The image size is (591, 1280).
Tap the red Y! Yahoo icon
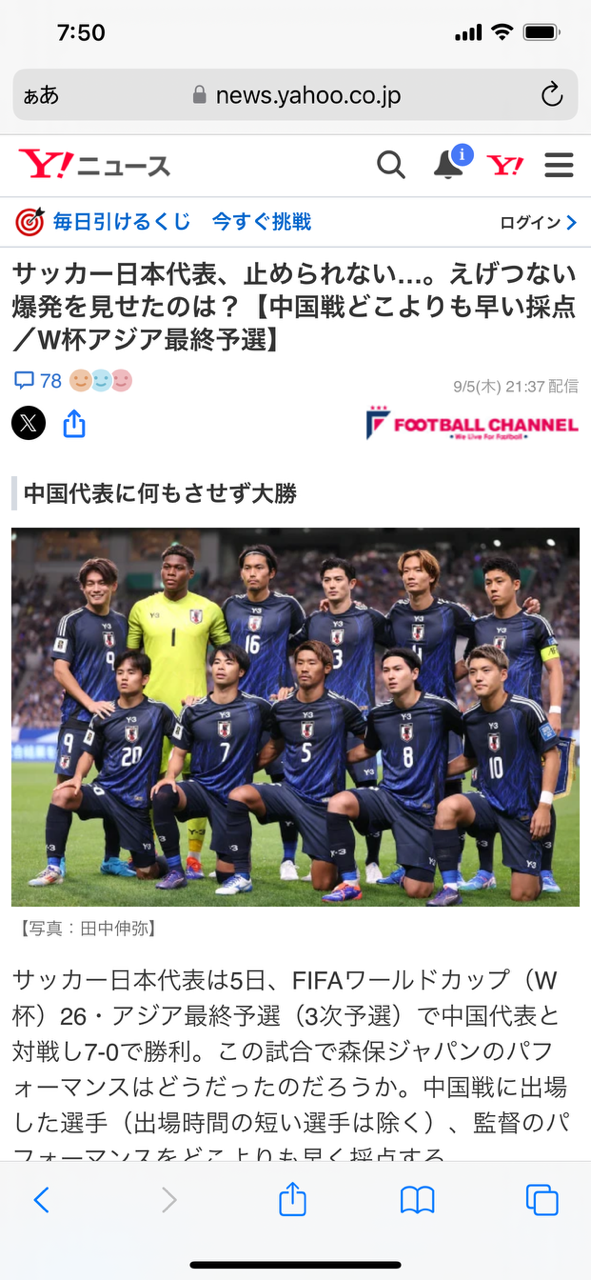click(505, 165)
